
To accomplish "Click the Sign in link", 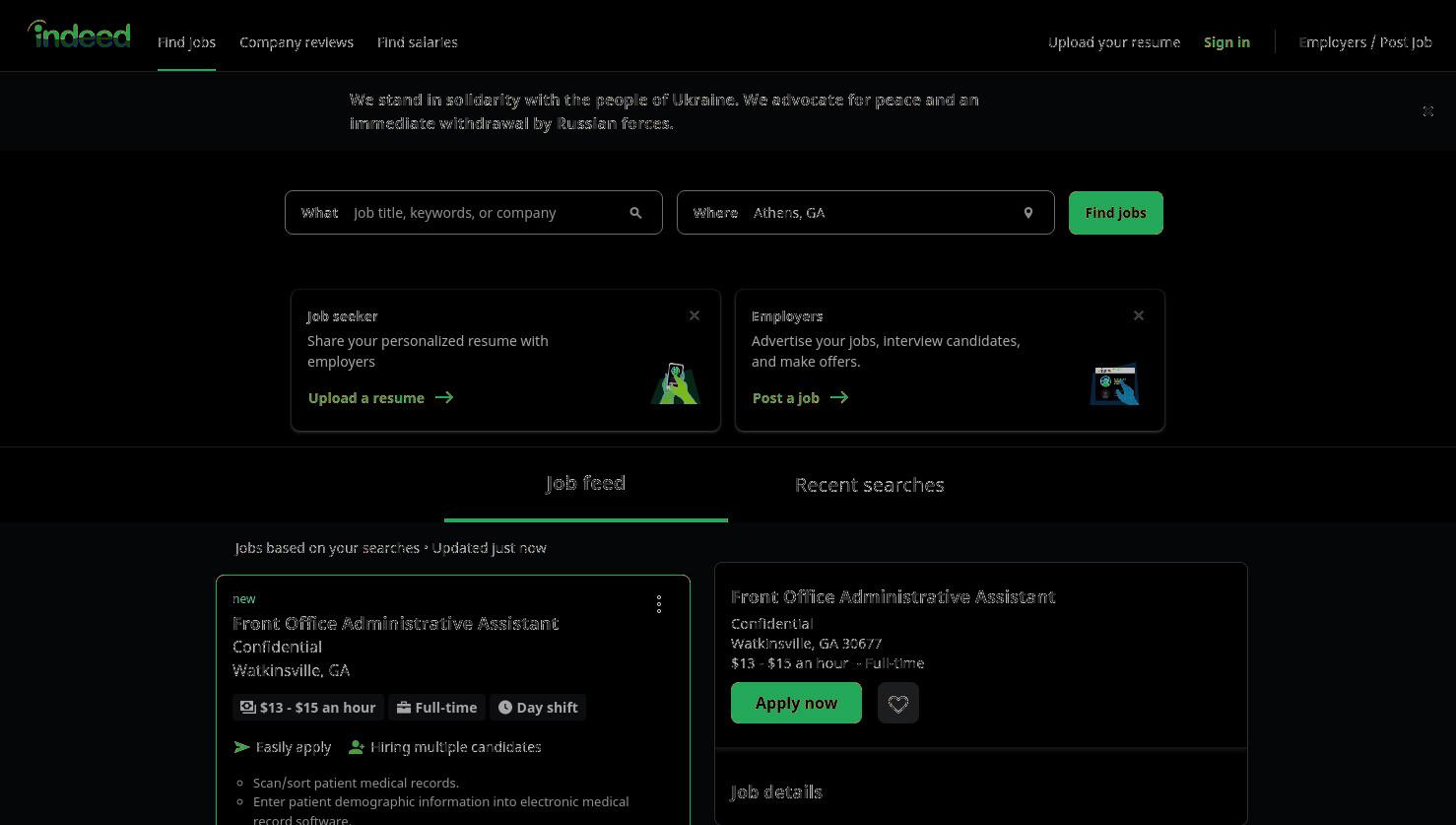I will 1226,42.
